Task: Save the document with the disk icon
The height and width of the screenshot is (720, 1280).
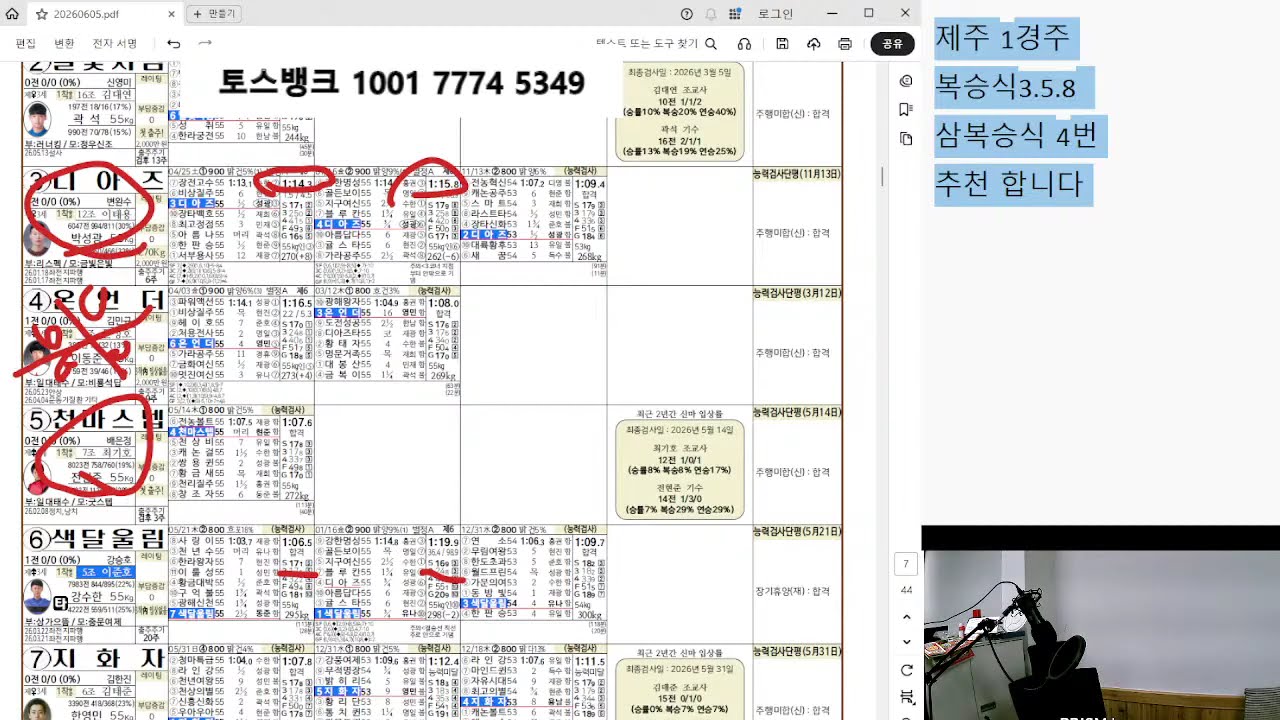Action: (x=782, y=44)
